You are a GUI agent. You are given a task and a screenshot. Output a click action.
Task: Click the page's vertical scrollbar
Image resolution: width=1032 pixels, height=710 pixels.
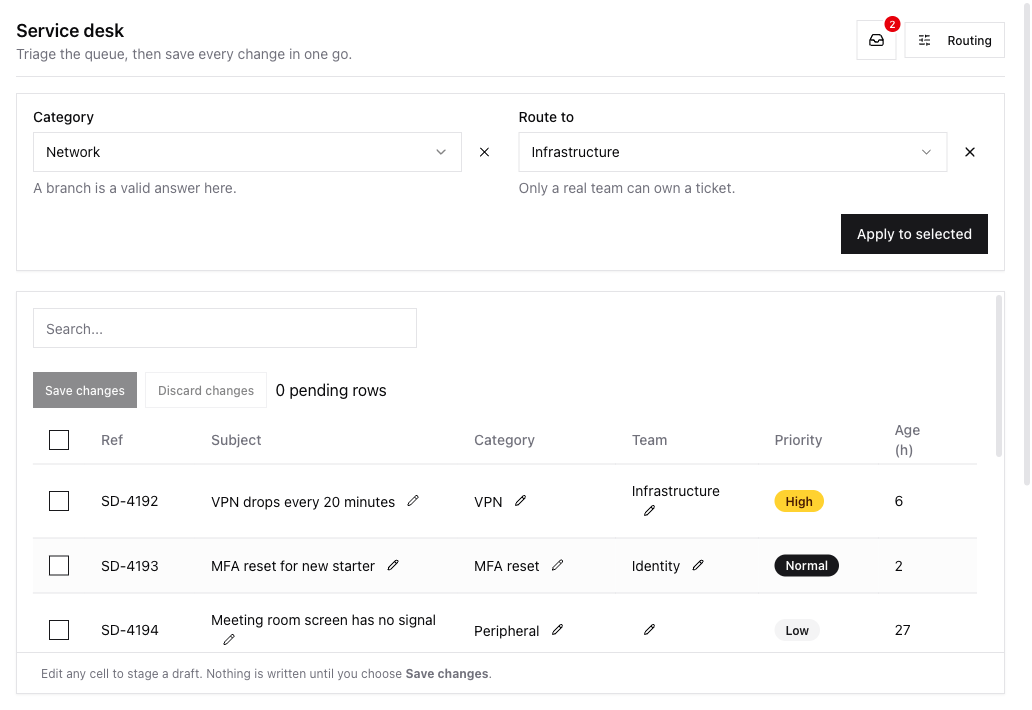click(x=1027, y=243)
